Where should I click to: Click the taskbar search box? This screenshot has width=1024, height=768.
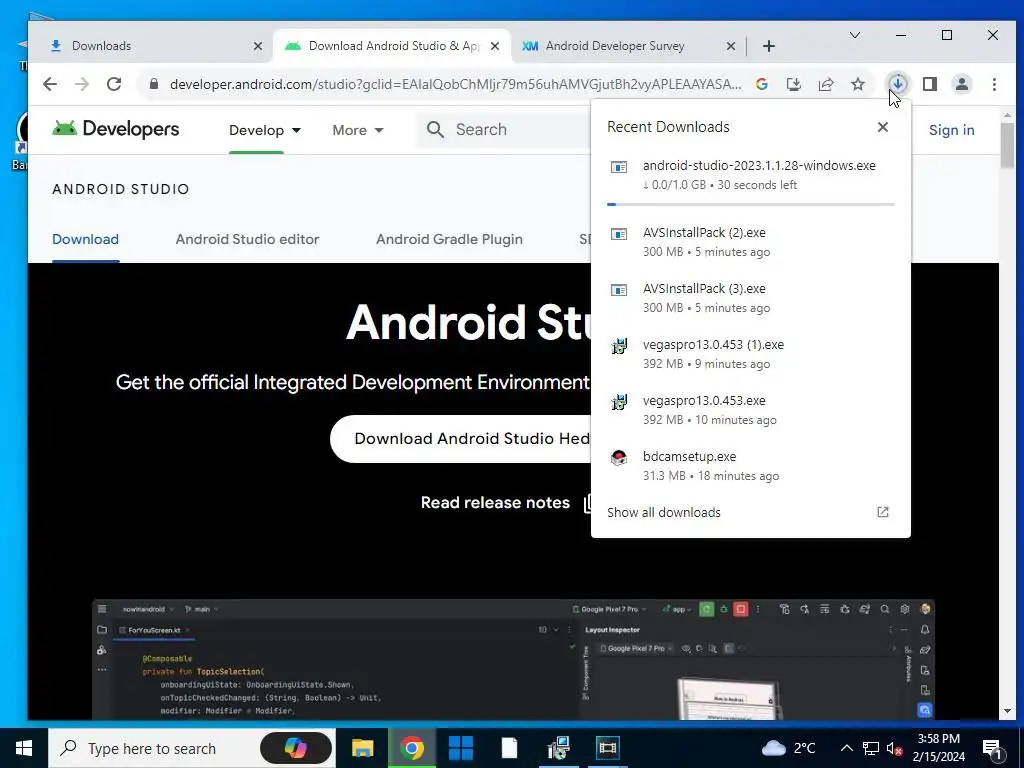193,748
